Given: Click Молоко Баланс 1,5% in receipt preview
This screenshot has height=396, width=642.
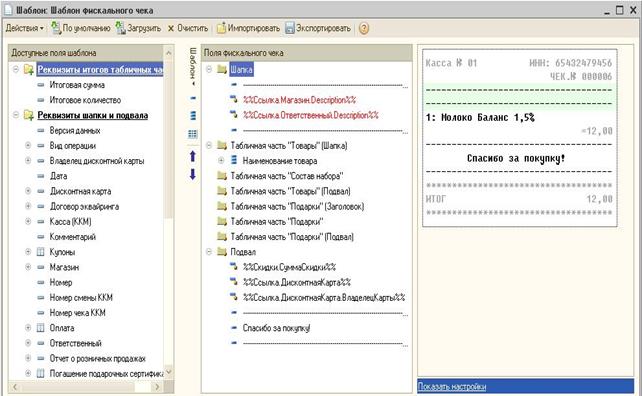Looking at the screenshot, I should click(x=480, y=118).
